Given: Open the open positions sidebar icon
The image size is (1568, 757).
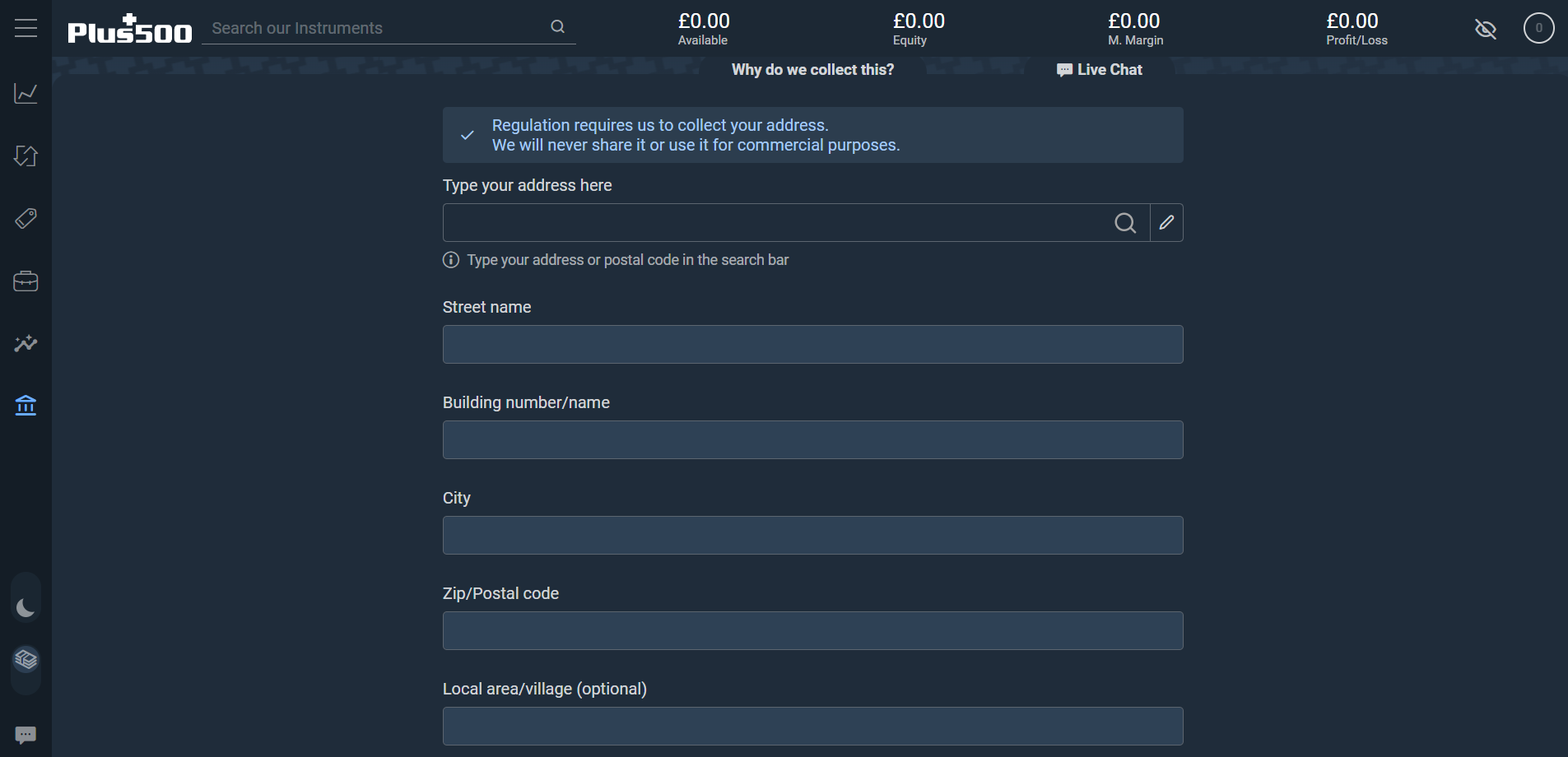Looking at the screenshot, I should 26,156.
